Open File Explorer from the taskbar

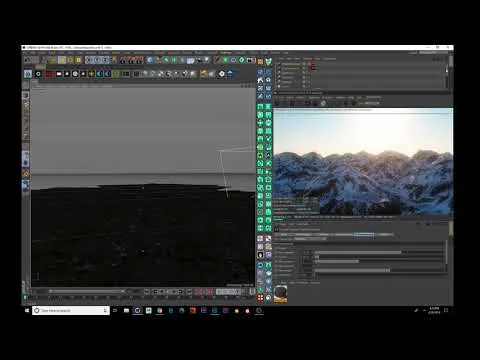point(126,310)
